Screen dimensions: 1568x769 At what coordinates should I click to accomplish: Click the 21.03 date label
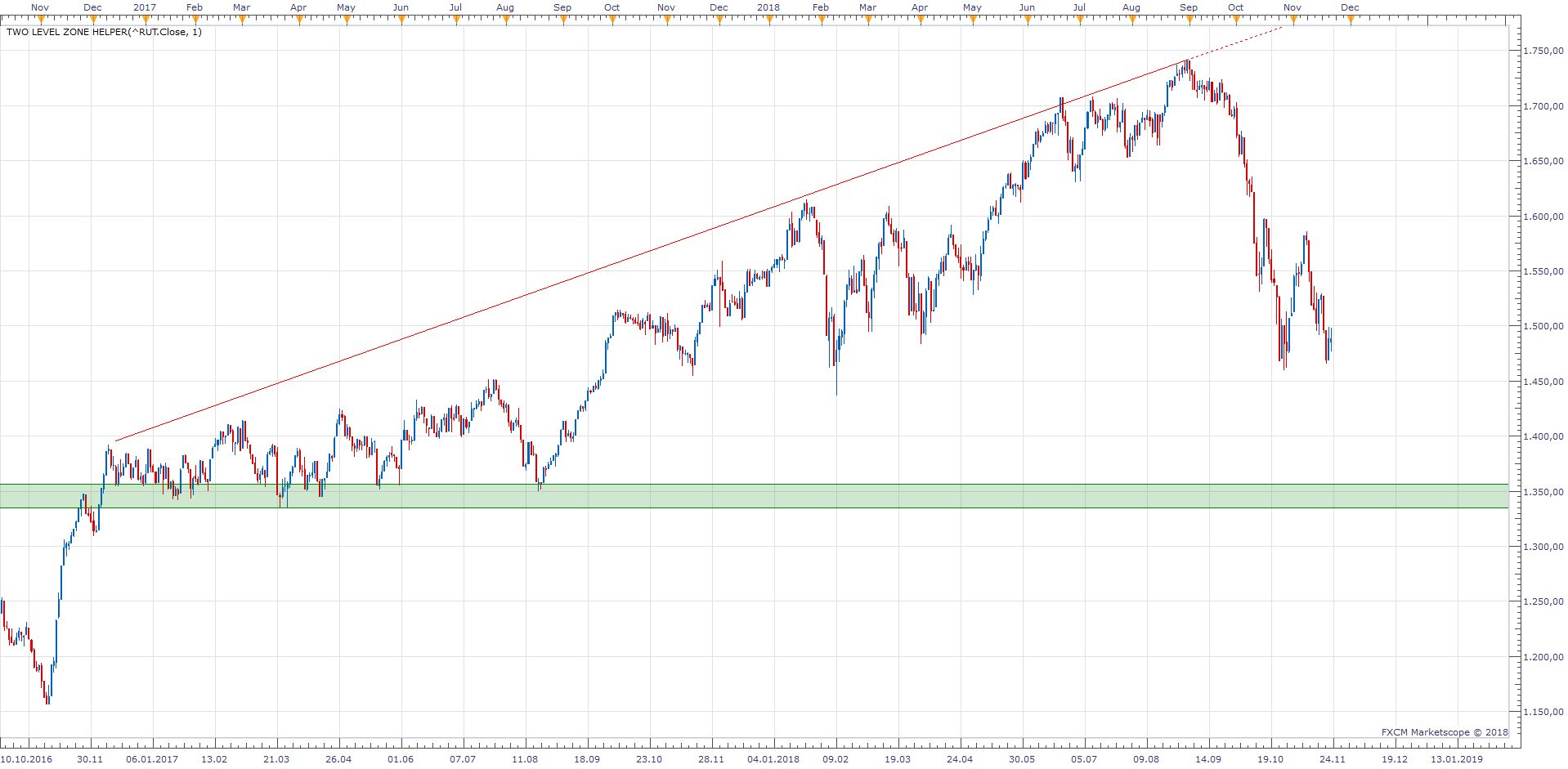click(x=276, y=759)
